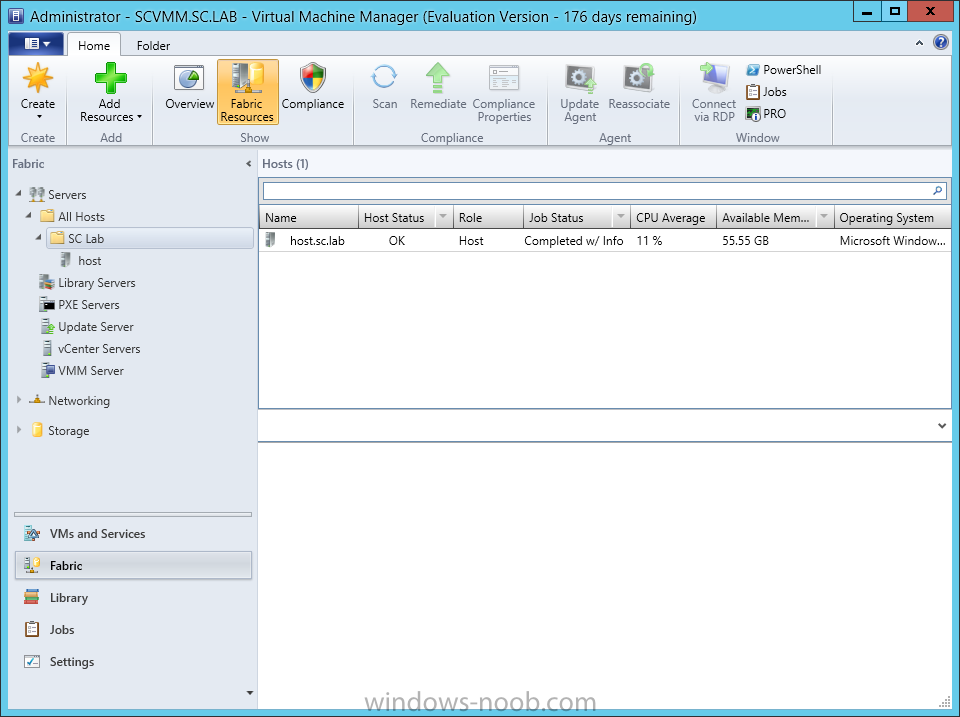The height and width of the screenshot is (717, 960).
Task: Collapse the All Hosts tree node
Action: tap(29, 216)
